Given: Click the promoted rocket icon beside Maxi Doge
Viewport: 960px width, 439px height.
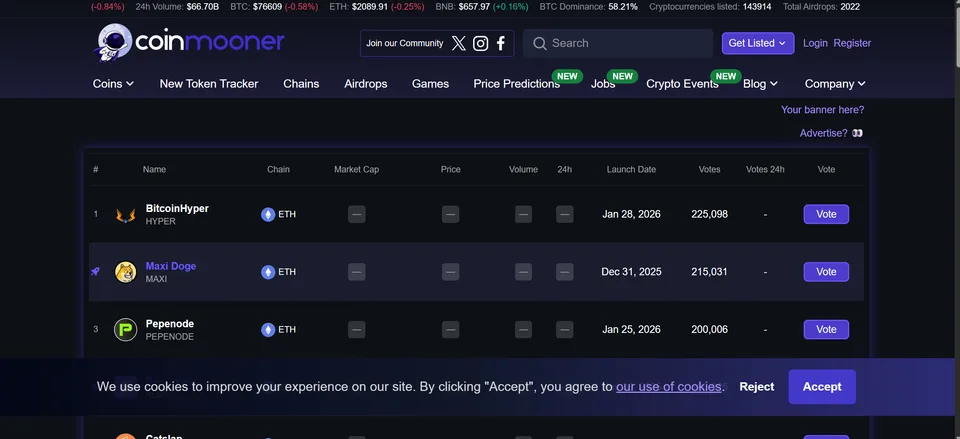Looking at the screenshot, I should (95, 271).
